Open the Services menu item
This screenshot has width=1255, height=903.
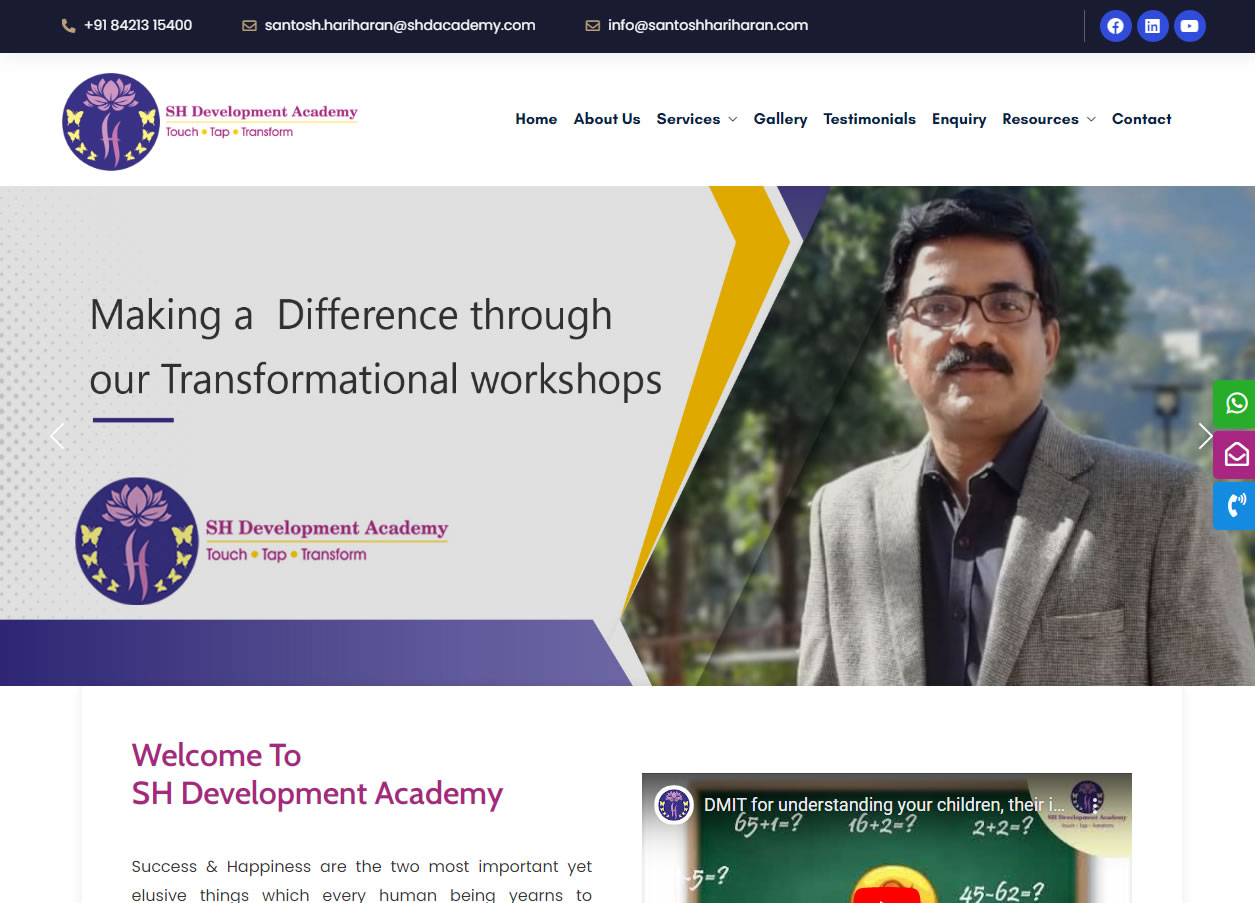pyautogui.click(x=688, y=119)
